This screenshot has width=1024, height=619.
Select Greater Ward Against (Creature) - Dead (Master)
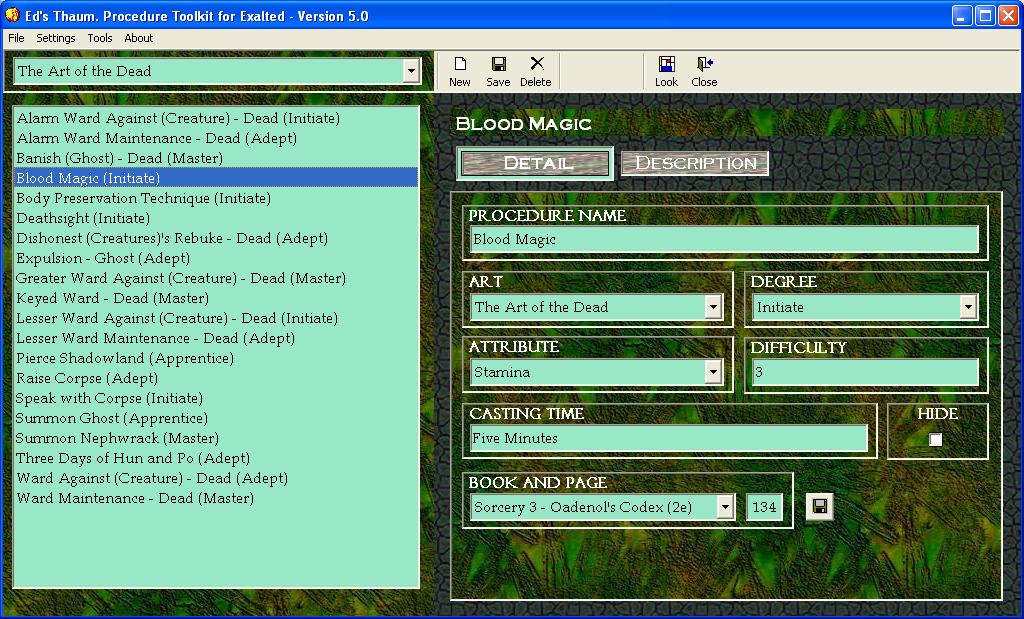point(216,278)
